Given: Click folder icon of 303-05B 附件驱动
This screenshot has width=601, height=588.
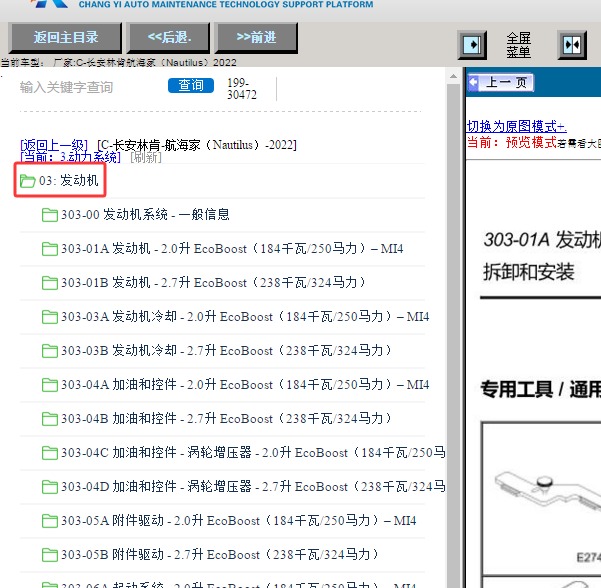Looking at the screenshot, I should [50, 555].
